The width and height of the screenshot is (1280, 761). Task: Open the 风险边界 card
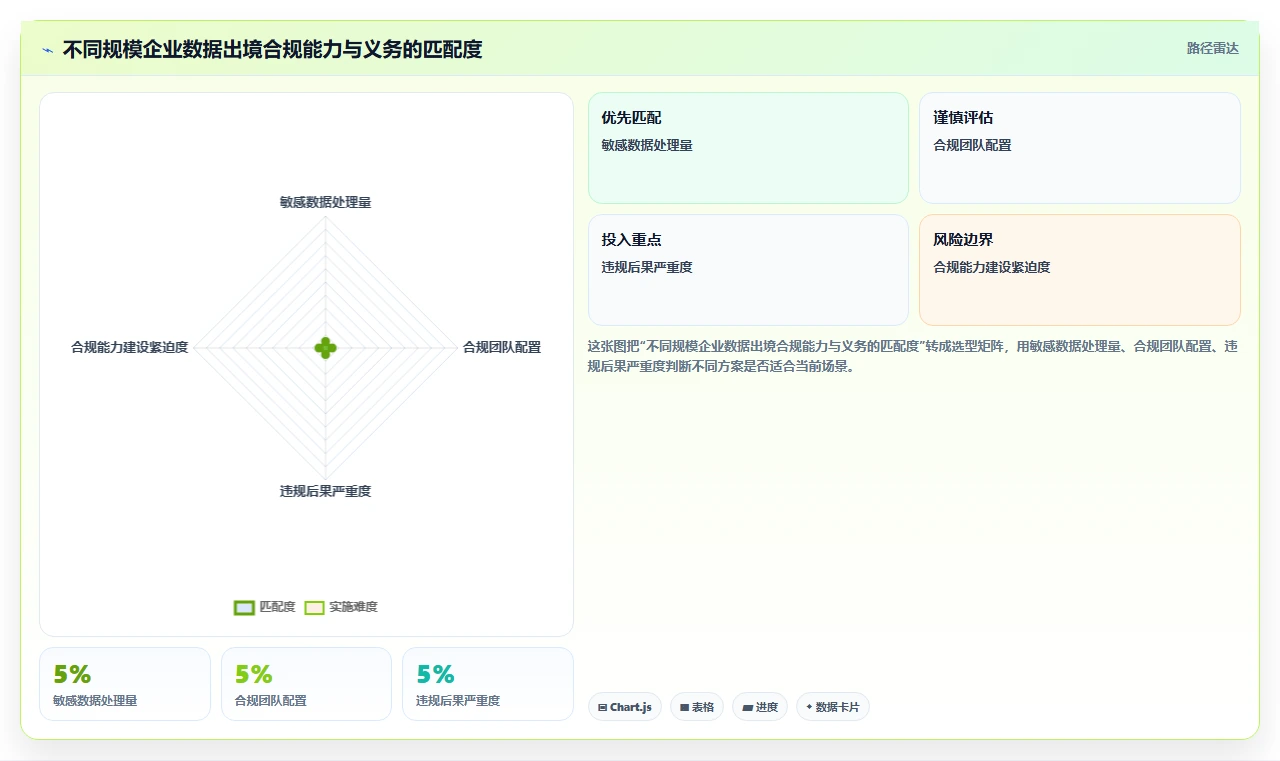point(1080,270)
